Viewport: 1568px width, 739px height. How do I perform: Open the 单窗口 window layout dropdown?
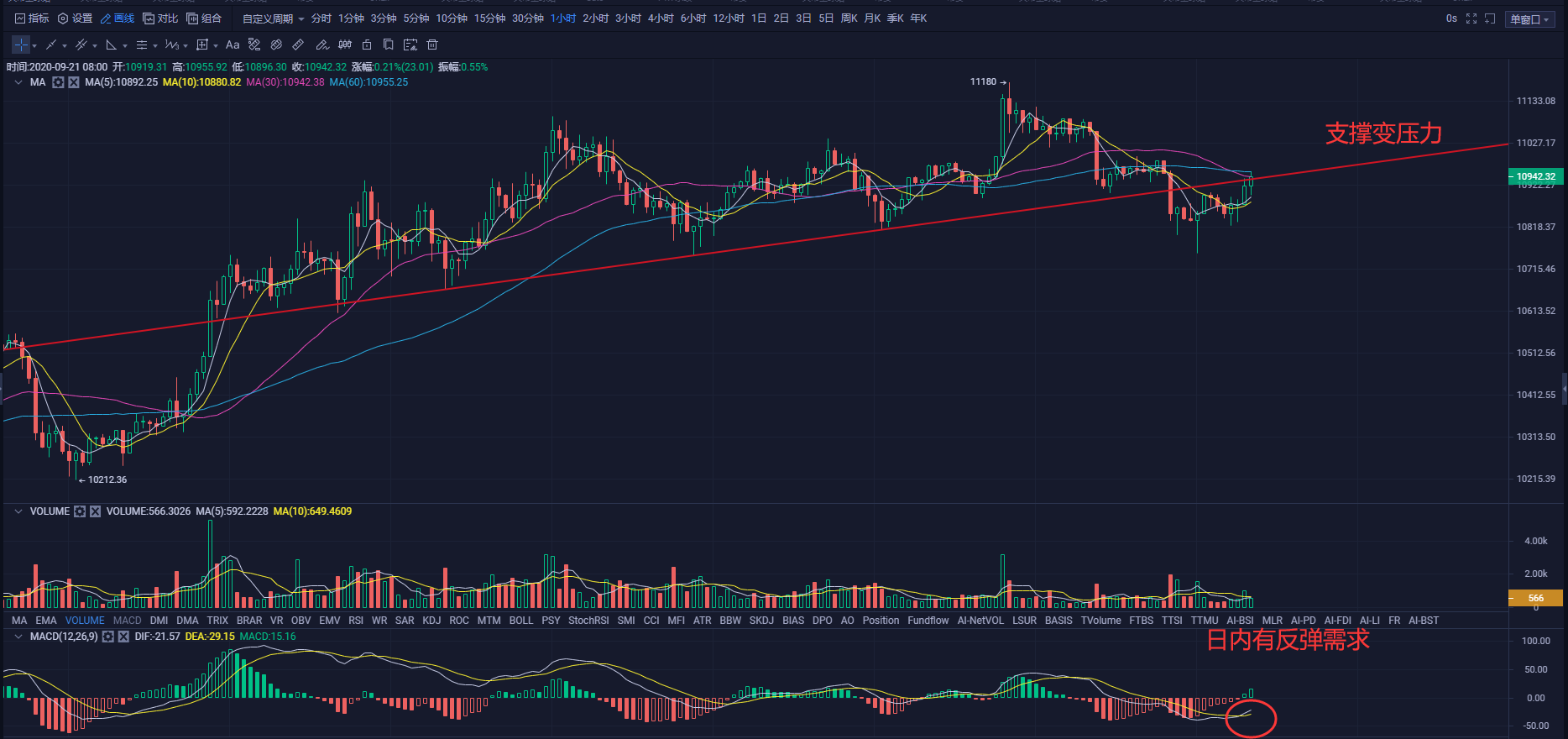[x=1529, y=19]
